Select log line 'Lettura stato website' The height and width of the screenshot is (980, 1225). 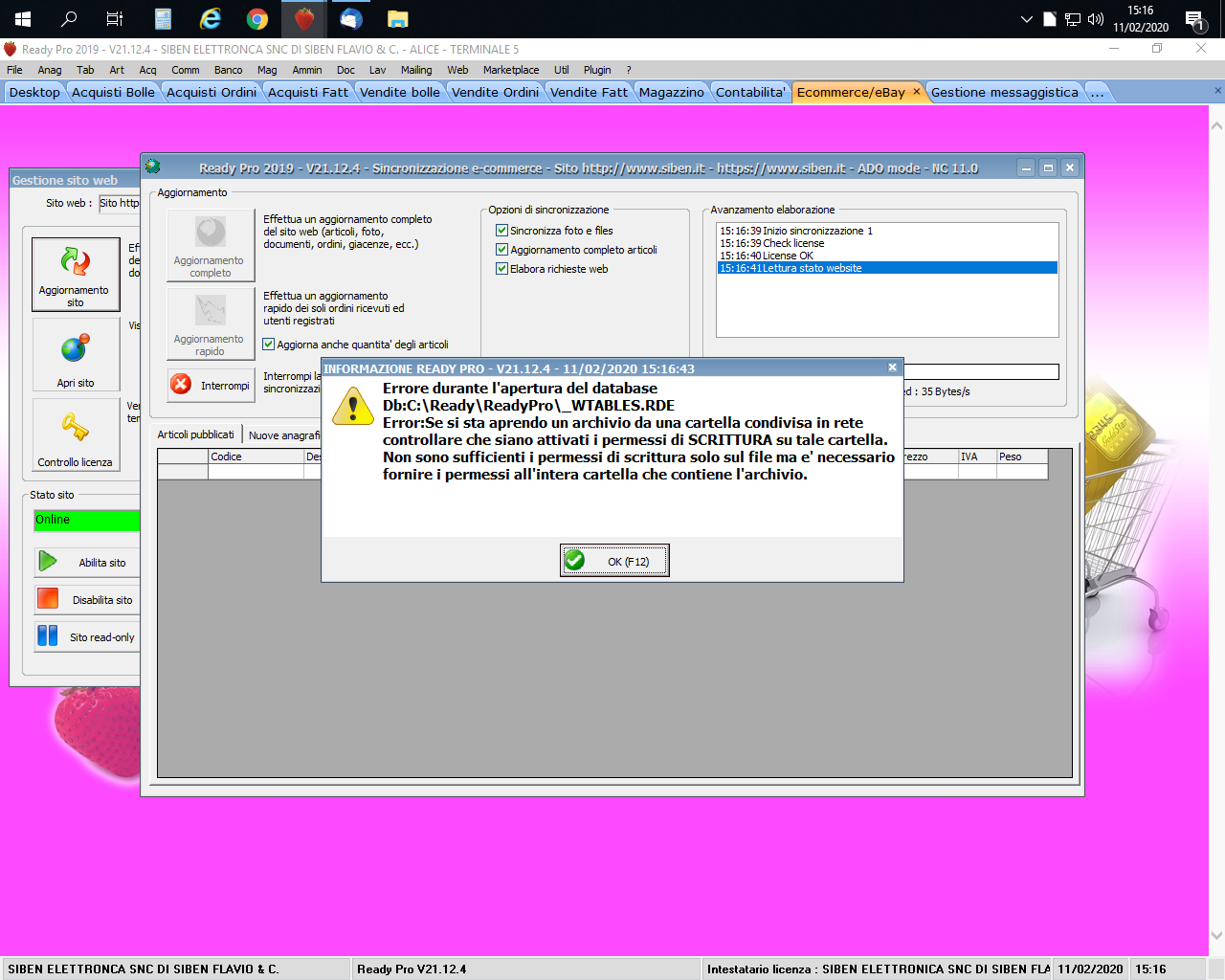887,268
